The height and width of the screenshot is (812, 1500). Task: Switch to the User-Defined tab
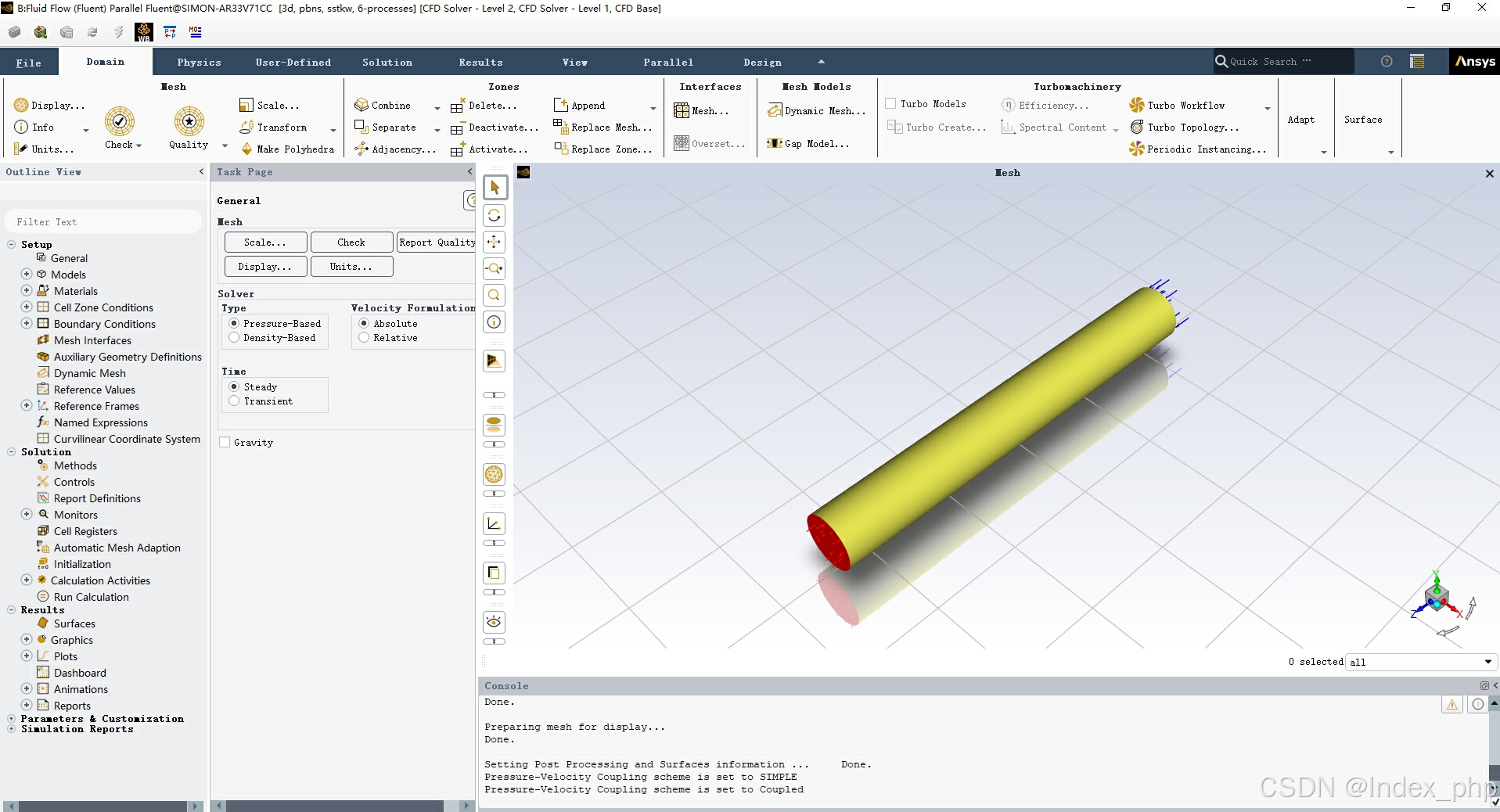(x=293, y=63)
